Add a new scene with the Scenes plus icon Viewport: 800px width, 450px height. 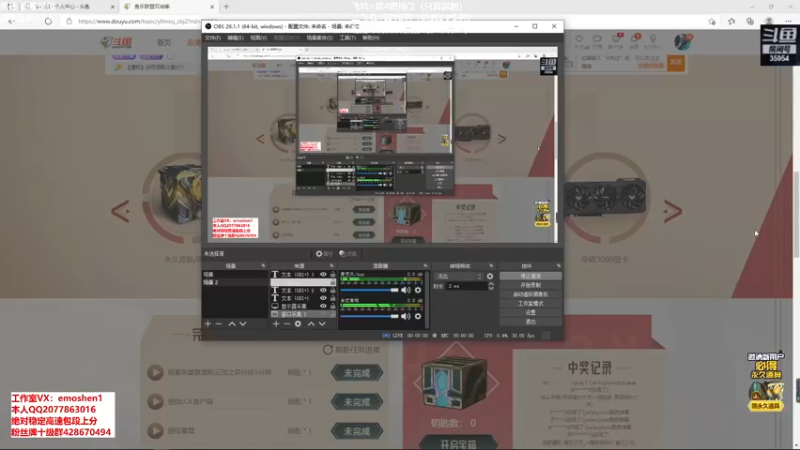click(x=208, y=324)
